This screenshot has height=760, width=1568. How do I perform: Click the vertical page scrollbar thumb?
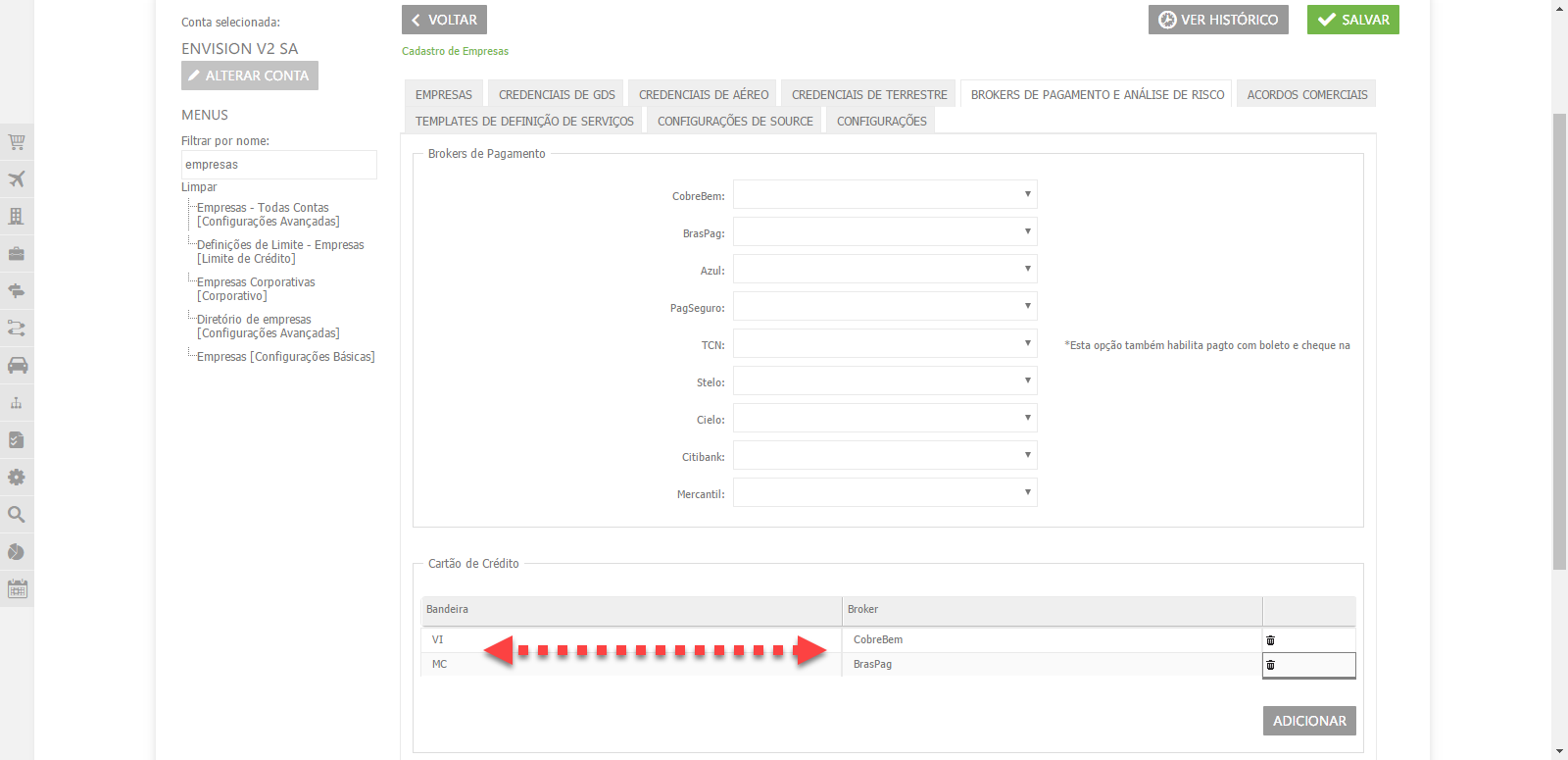(x=1559, y=341)
